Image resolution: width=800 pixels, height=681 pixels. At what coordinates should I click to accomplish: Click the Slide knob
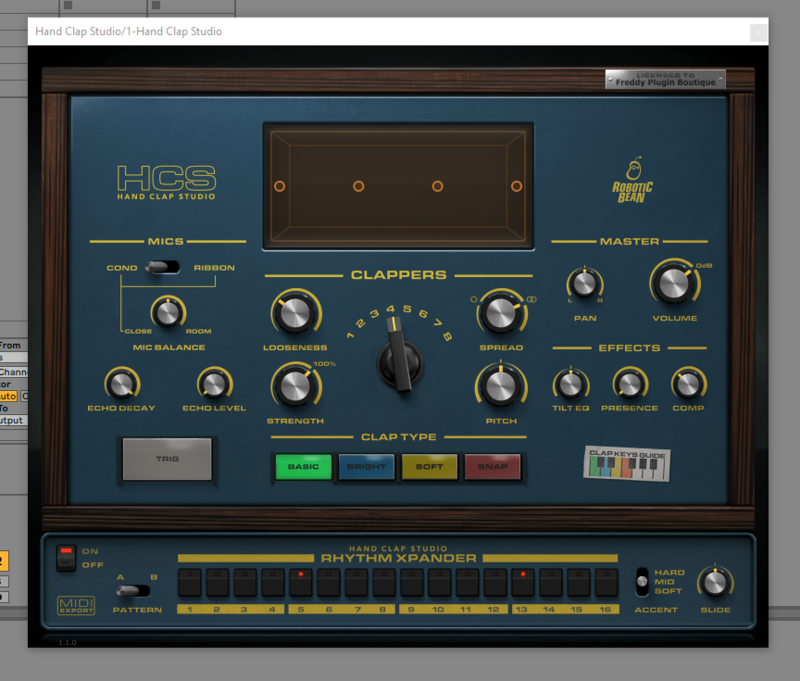click(715, 582)
